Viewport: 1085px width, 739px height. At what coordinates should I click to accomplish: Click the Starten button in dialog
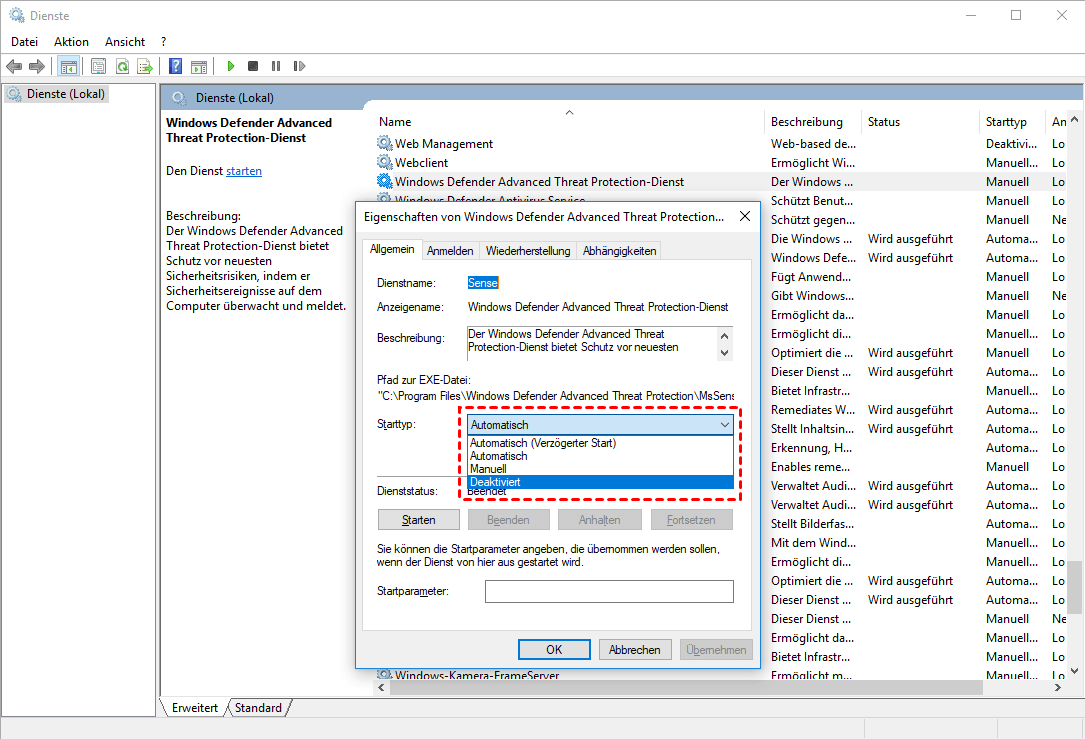click(419, 520)
